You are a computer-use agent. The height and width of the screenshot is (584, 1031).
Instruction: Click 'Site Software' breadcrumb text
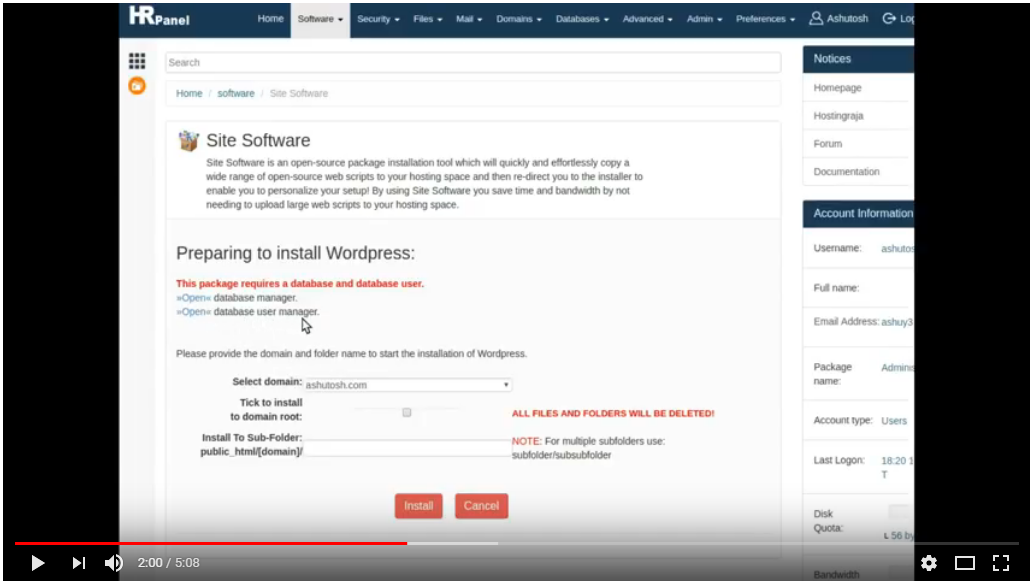click(x=299, y=93)
